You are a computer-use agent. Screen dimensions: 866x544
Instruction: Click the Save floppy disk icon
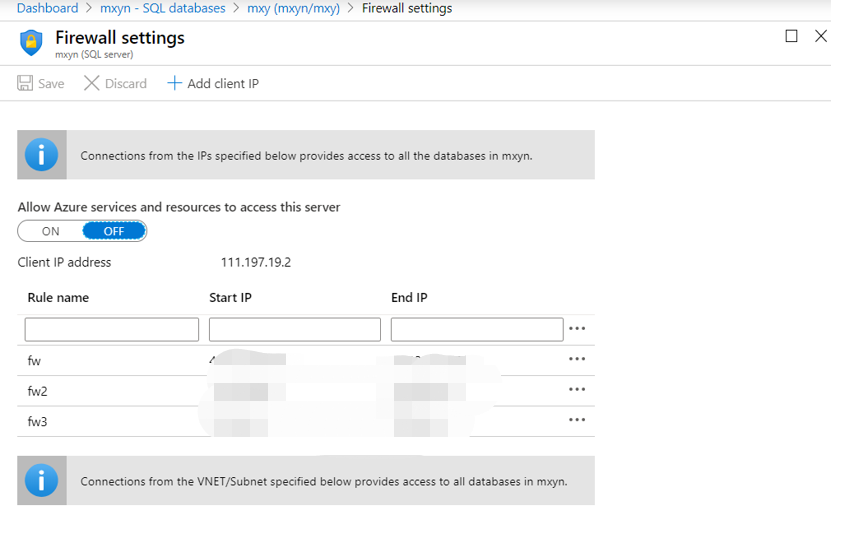click(x=25, y=83)
